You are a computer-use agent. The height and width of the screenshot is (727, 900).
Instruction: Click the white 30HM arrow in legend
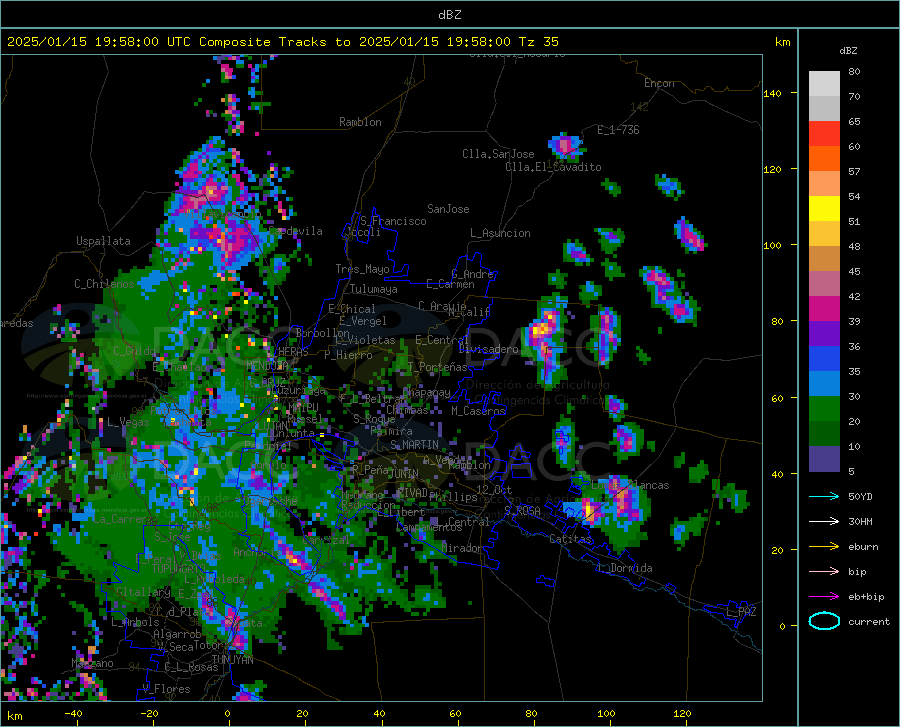coord(824,522)
